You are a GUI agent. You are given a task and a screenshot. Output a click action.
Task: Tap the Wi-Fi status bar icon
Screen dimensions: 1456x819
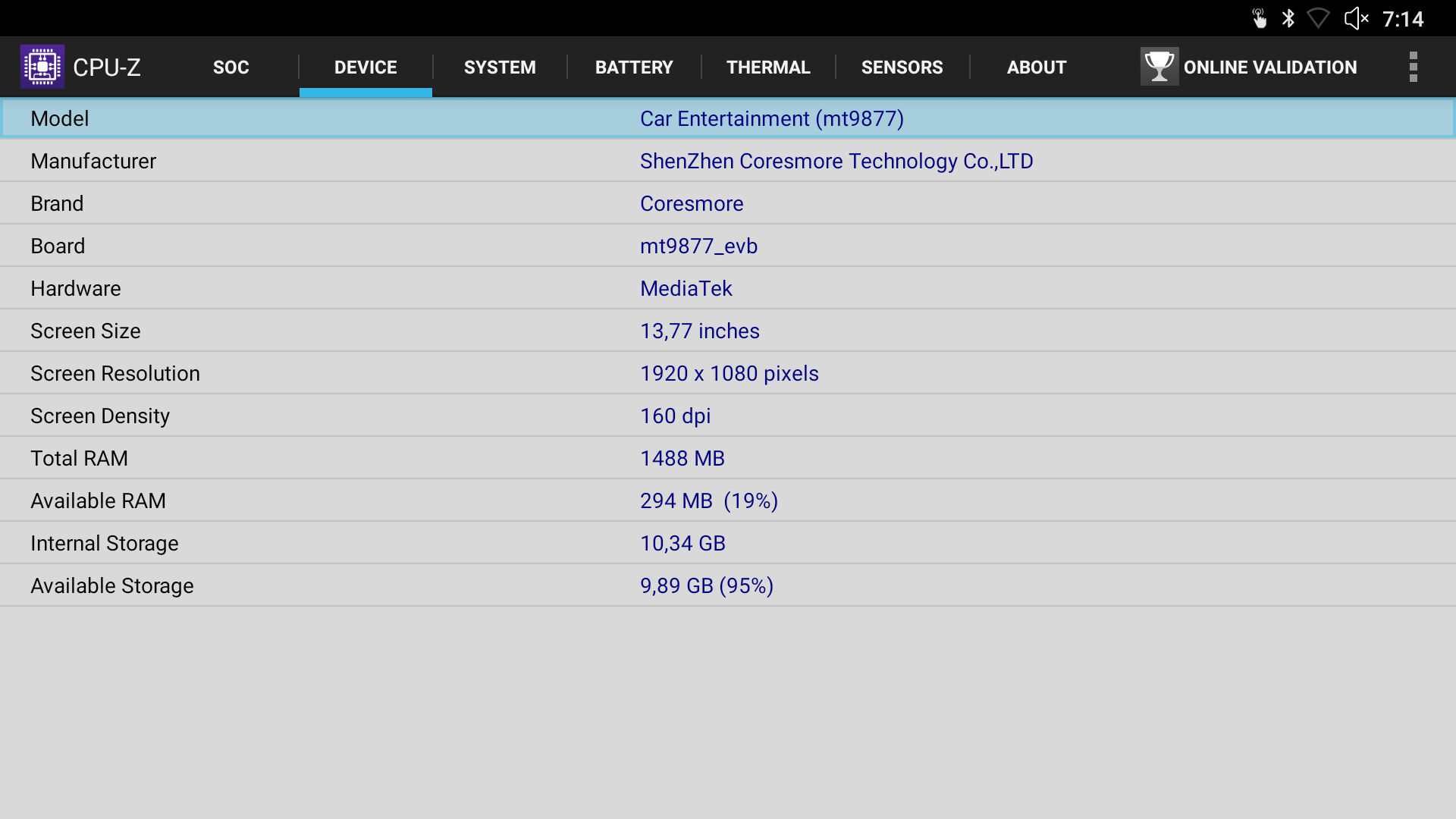click(1319, 18)
